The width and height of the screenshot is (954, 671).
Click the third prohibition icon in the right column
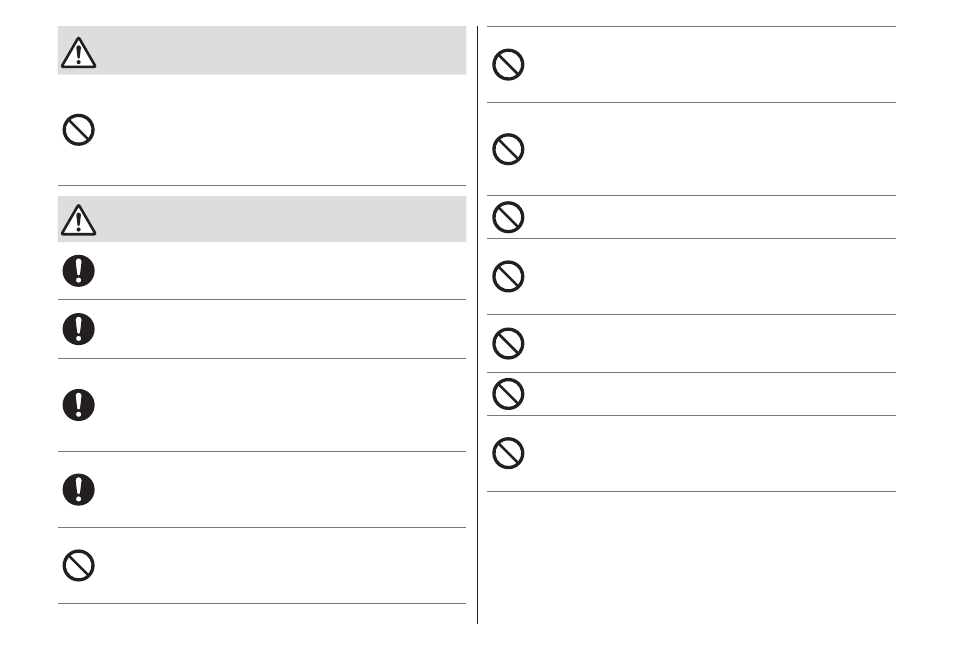(x=508, y=217)
